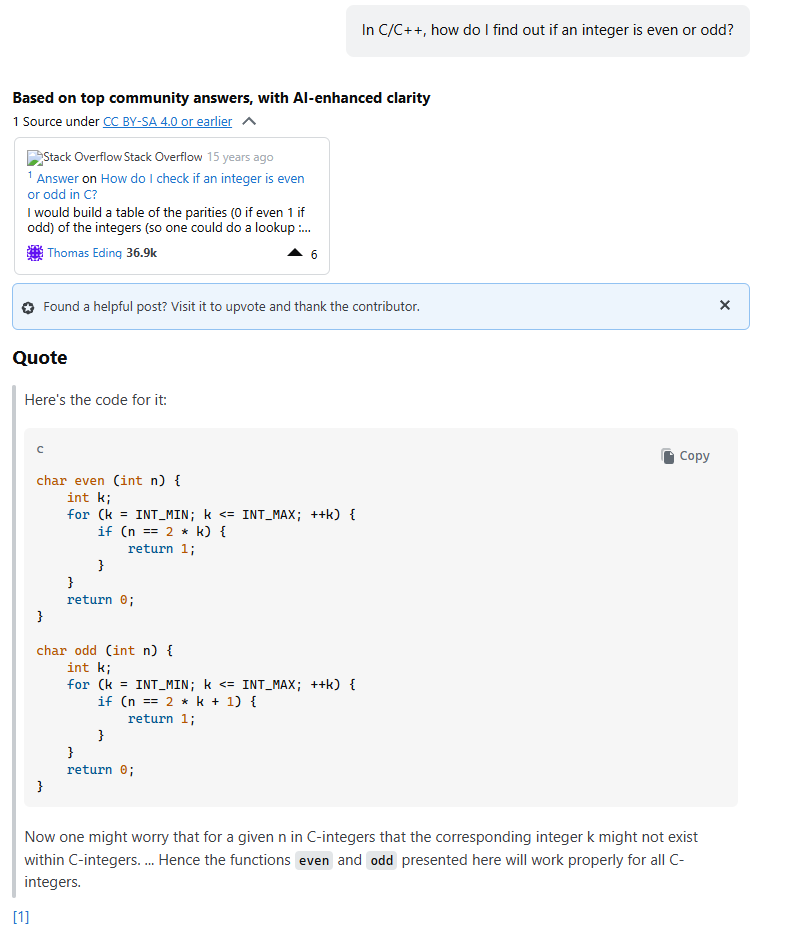
Task: Copy the code snippet with Copy button
Action: [685, 456]
